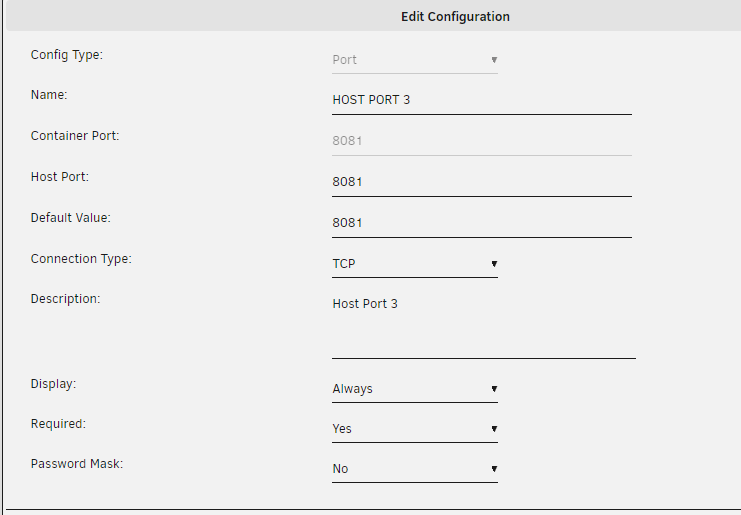The image size is (741, 515).
Task: Click the Default Value label
Action: tap(70, 218)
